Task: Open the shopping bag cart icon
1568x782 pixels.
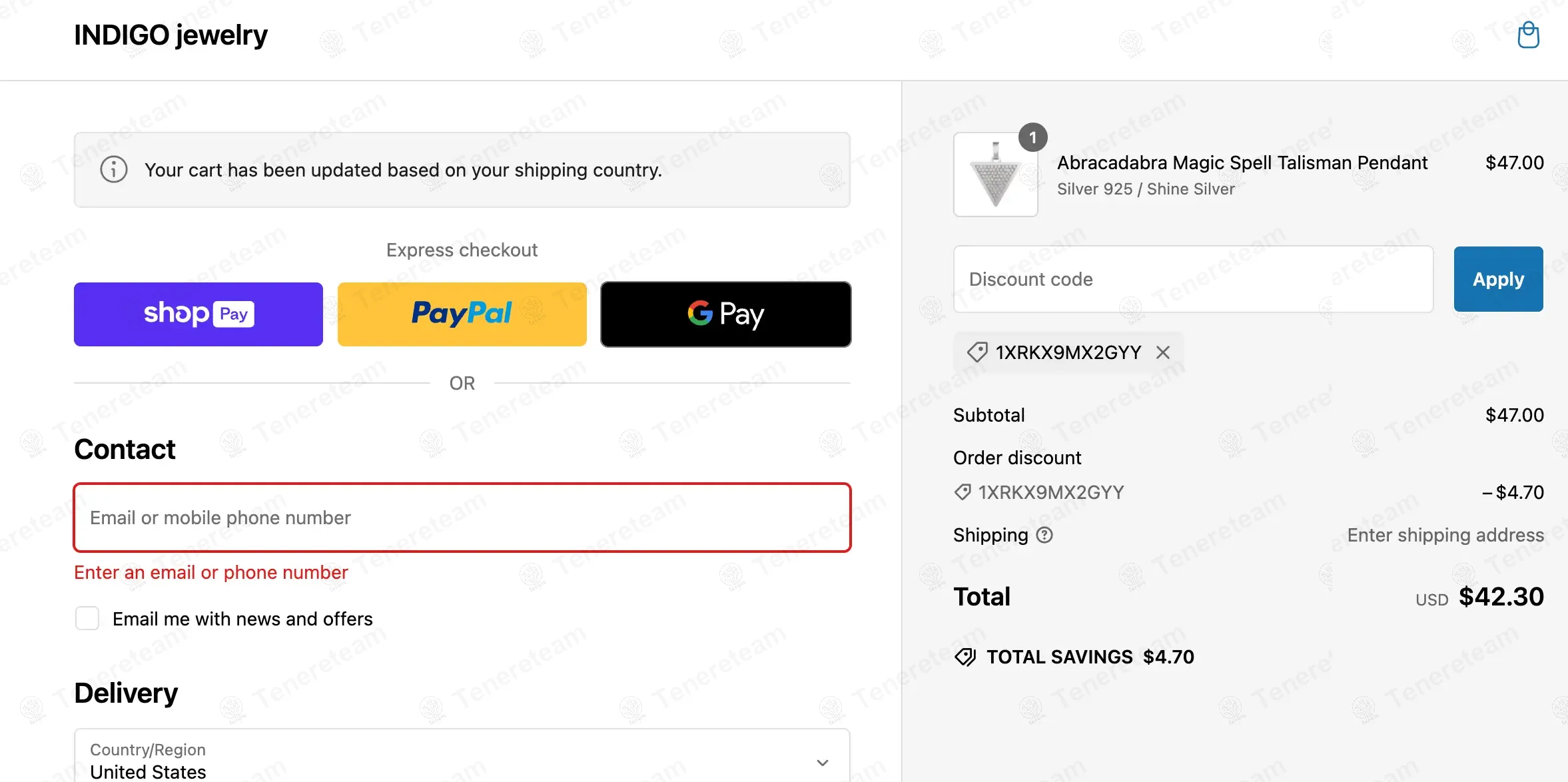Action: [1528, 35]
